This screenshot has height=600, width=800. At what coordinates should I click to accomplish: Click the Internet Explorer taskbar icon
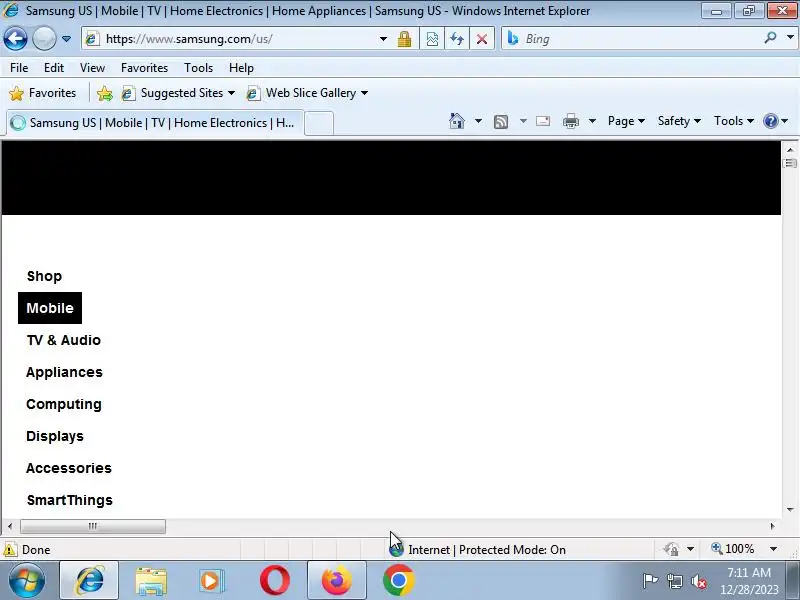(89, 580)
